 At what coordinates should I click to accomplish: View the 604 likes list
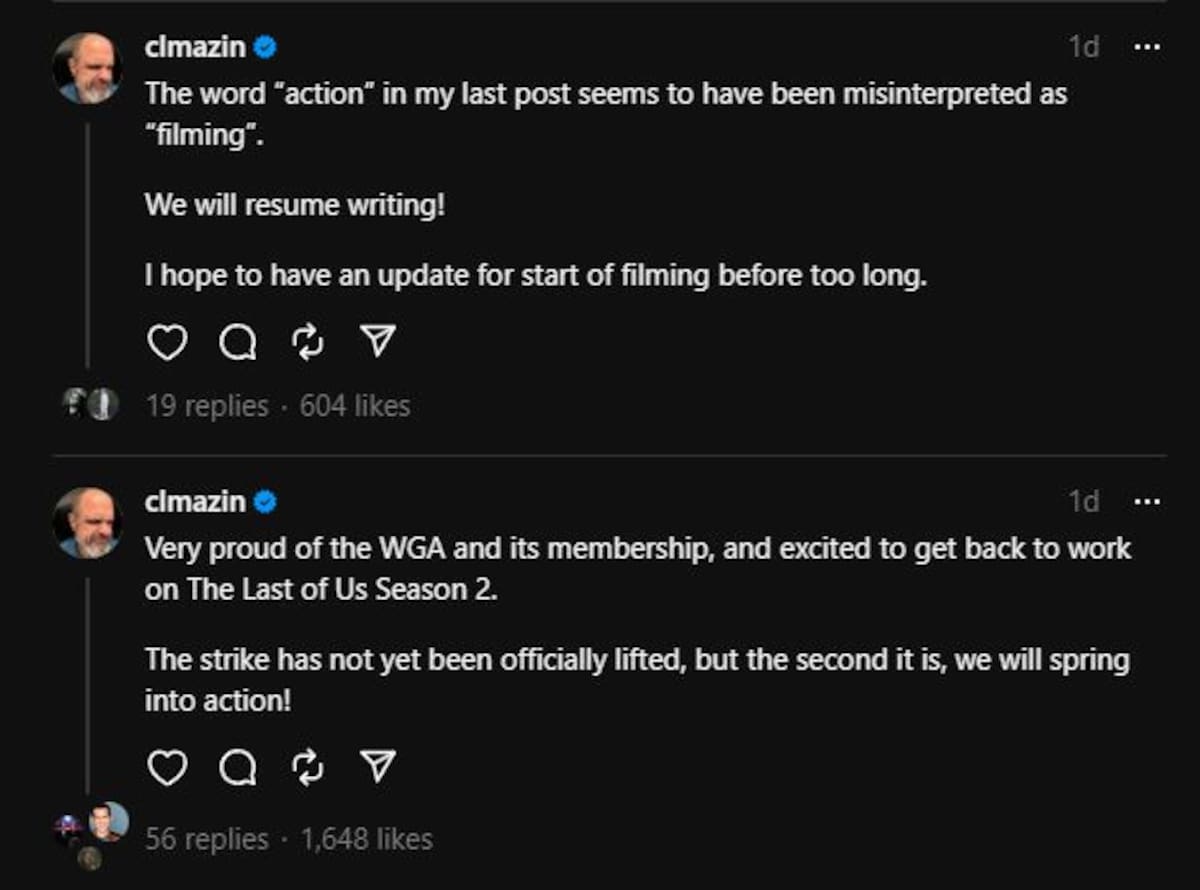pos(355,405)
